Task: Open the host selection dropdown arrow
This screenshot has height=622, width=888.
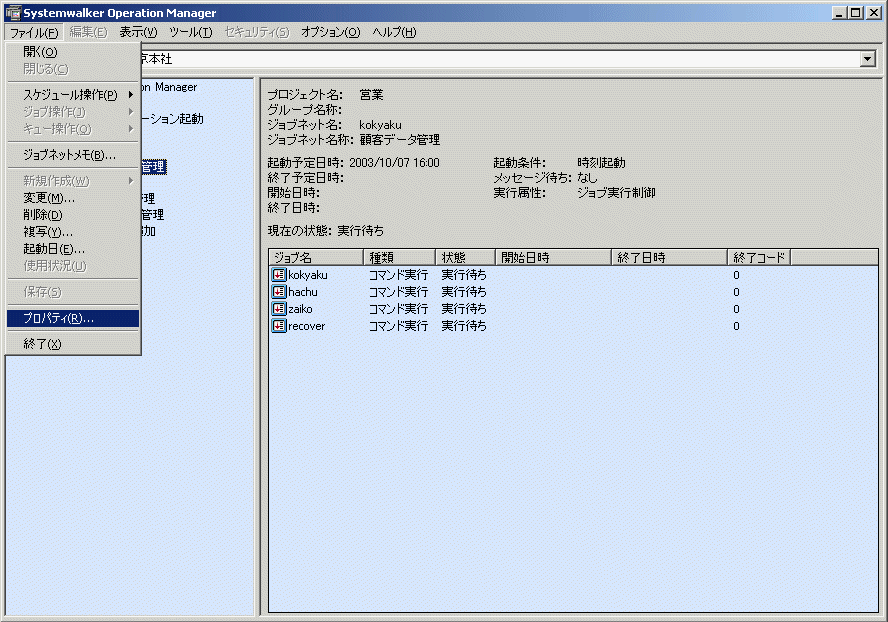Action: pos(867,59)
